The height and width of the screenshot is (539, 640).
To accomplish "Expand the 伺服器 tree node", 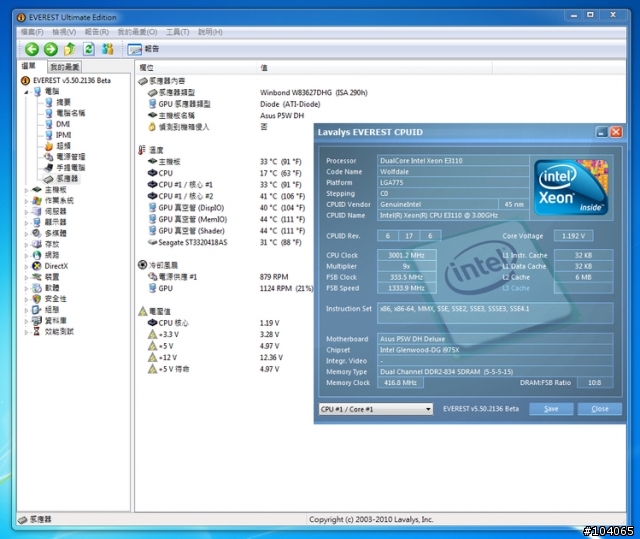I will click(x=27, y=212).
